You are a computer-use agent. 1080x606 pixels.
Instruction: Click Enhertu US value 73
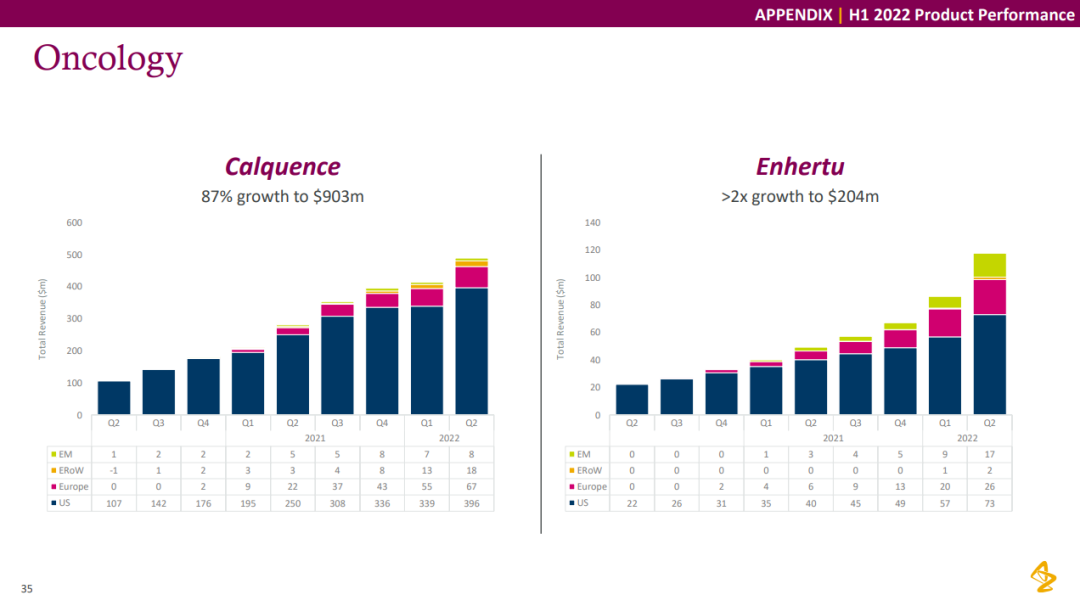click(x=990, y=503)
